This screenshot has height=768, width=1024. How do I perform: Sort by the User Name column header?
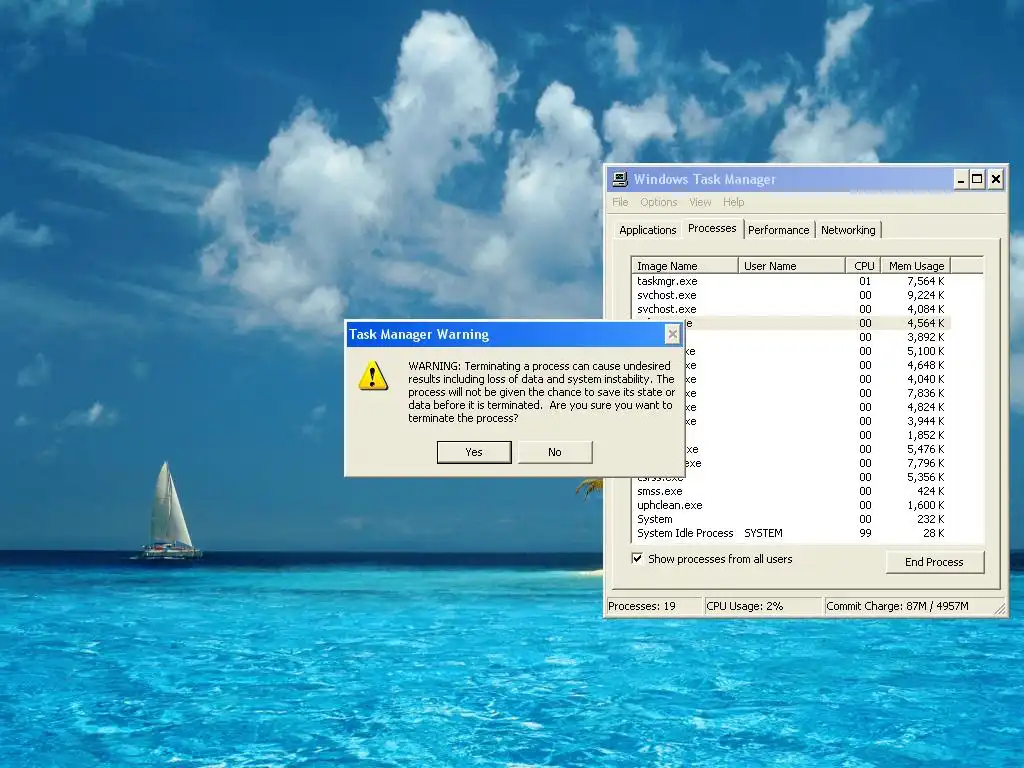pyautogui.click(x=792, y=266)
